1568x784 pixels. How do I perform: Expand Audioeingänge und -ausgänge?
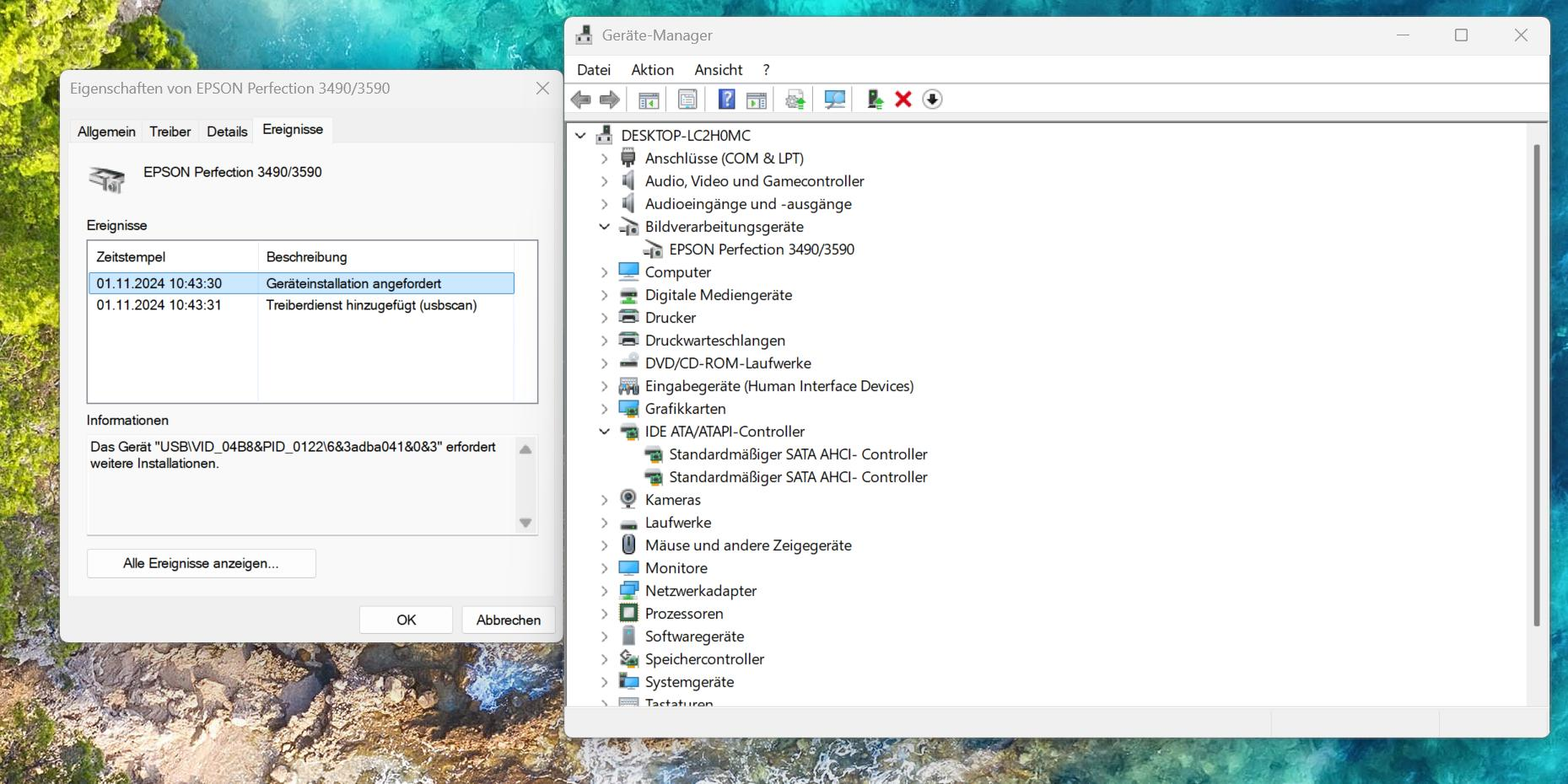604,203
